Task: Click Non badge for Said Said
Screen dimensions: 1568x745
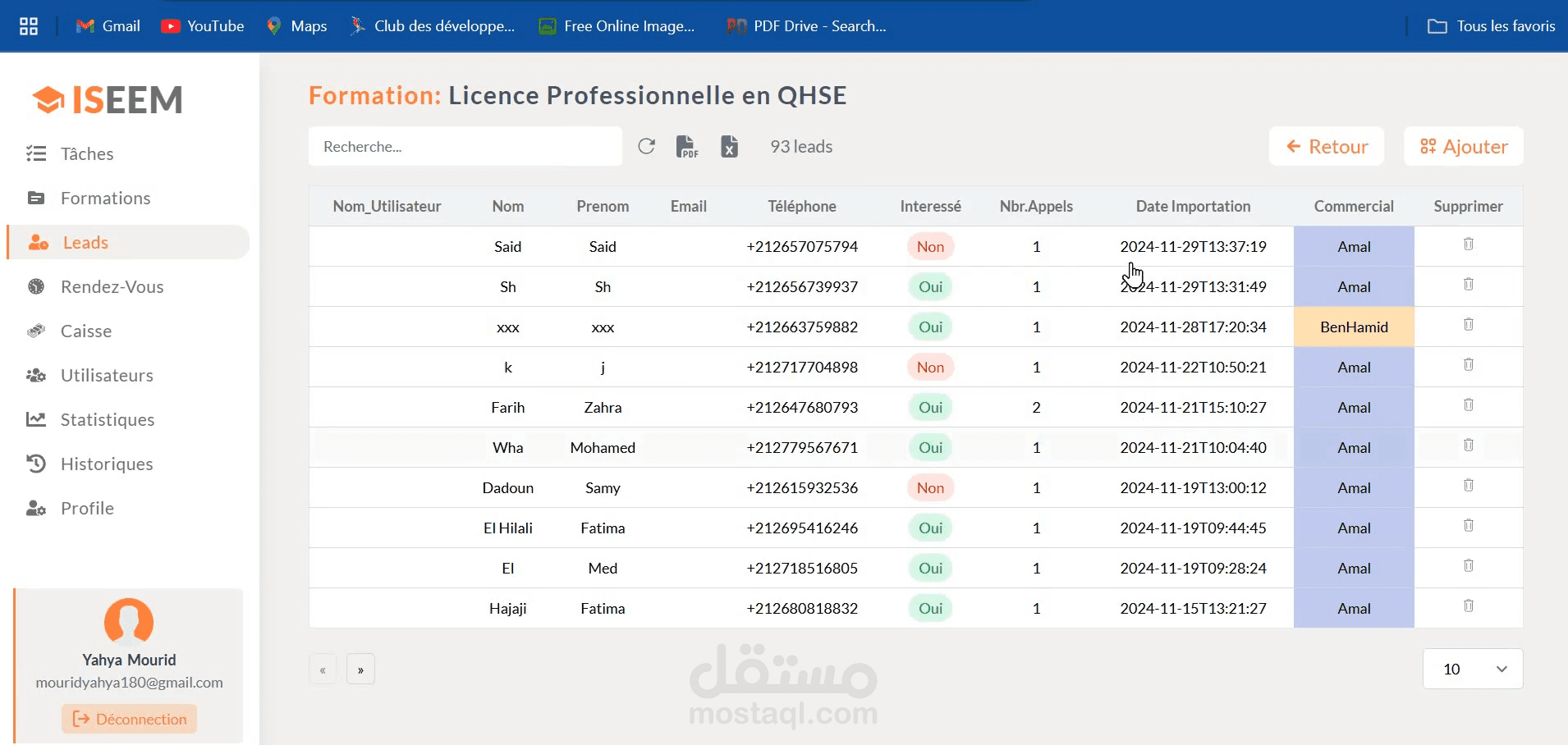Action: pyautogui.click(x=930, y=246)
